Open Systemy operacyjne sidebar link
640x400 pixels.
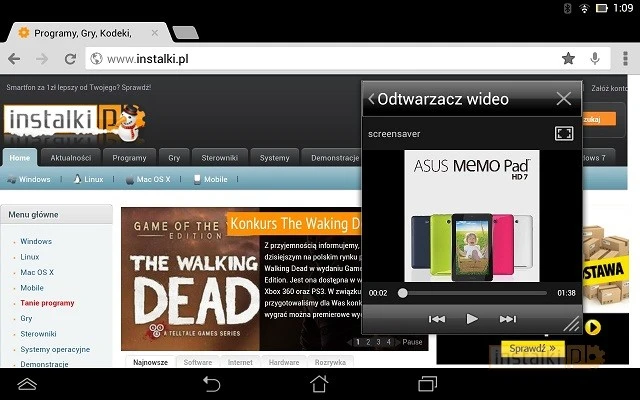55,349
